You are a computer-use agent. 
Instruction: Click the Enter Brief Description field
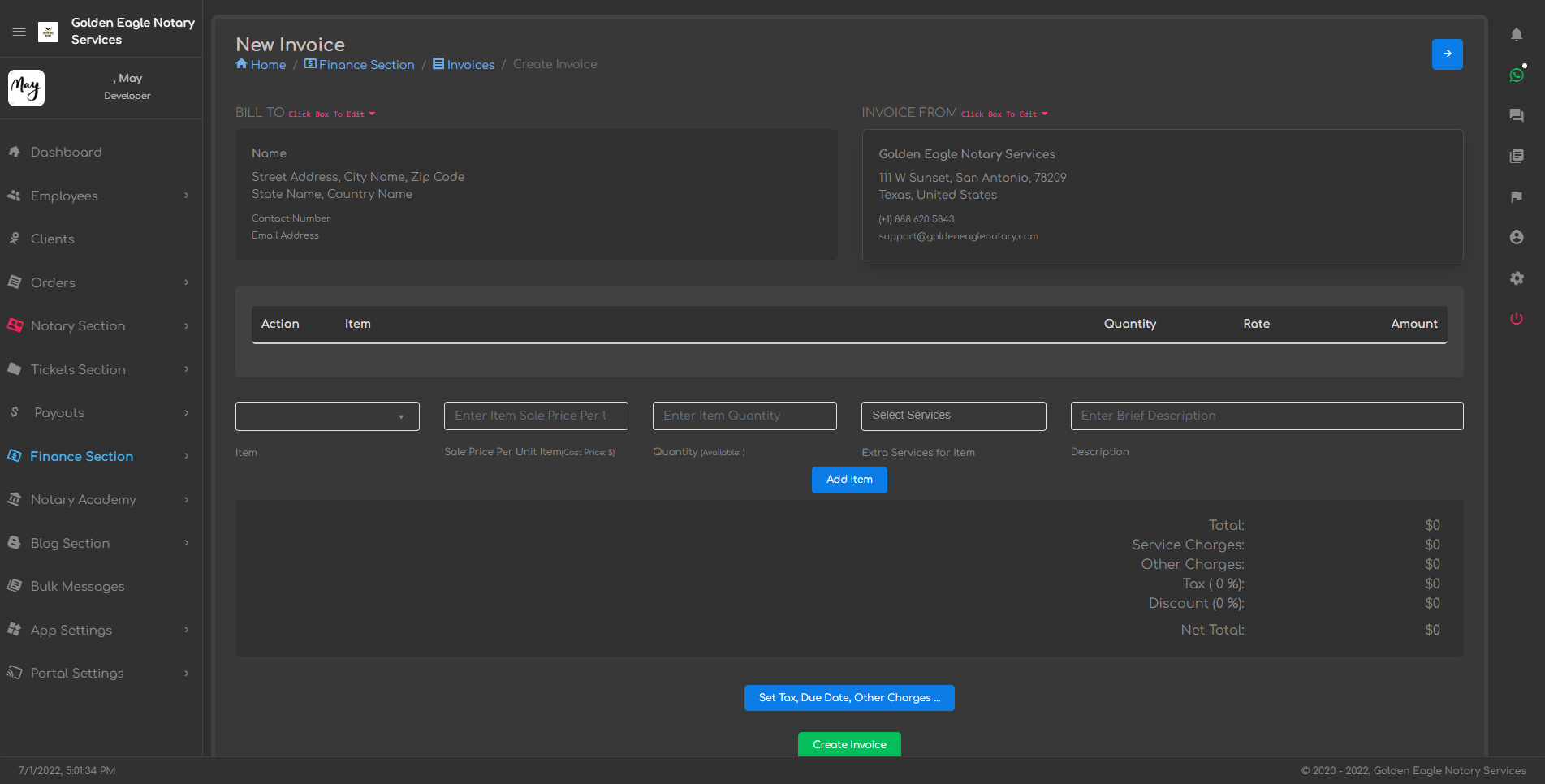[x=1267, y=416]
